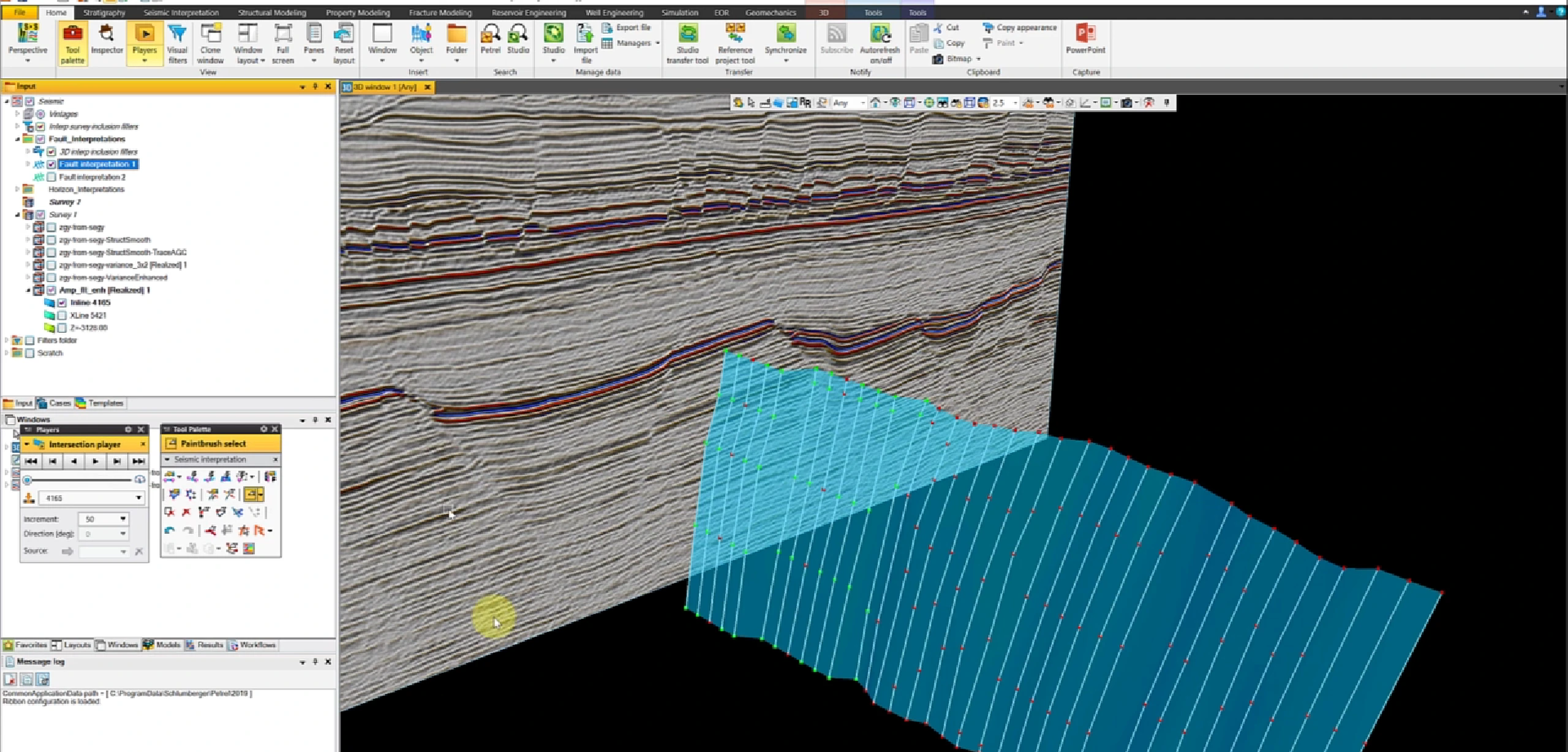This screenshot has height=752, width=1568.
Task: Collapse Fault_Interpretations folder node
Action: (17, 139)
